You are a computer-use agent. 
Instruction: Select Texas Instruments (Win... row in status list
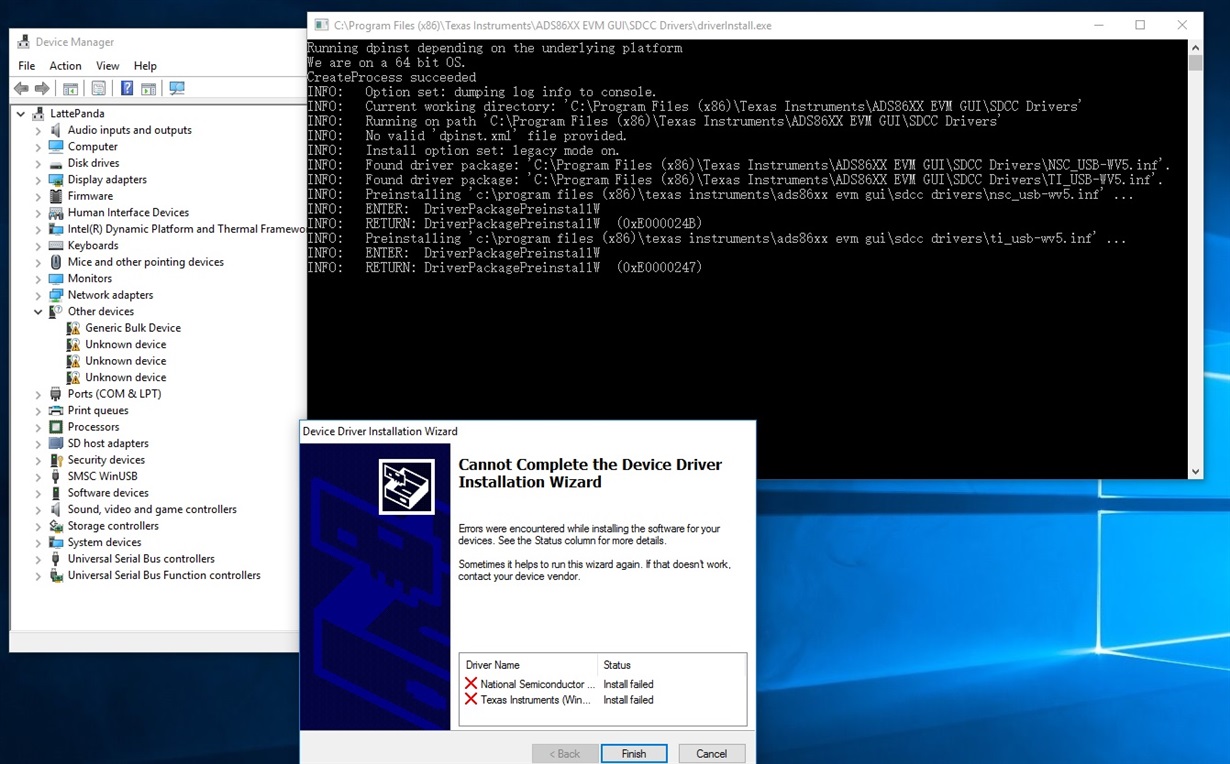tap(603, 700)
